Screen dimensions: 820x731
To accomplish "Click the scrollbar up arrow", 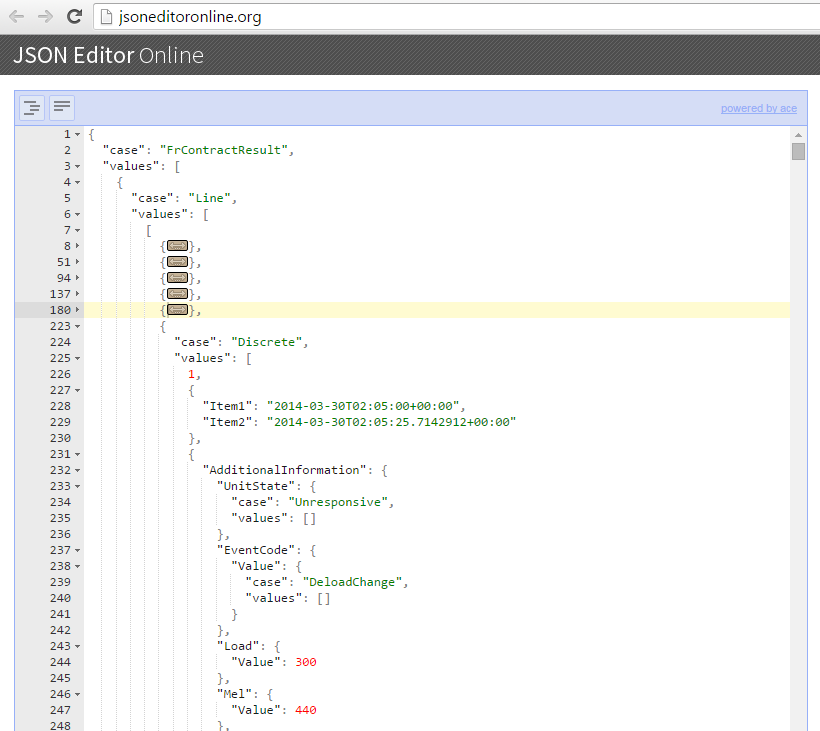I will click(x=799, y=134).
